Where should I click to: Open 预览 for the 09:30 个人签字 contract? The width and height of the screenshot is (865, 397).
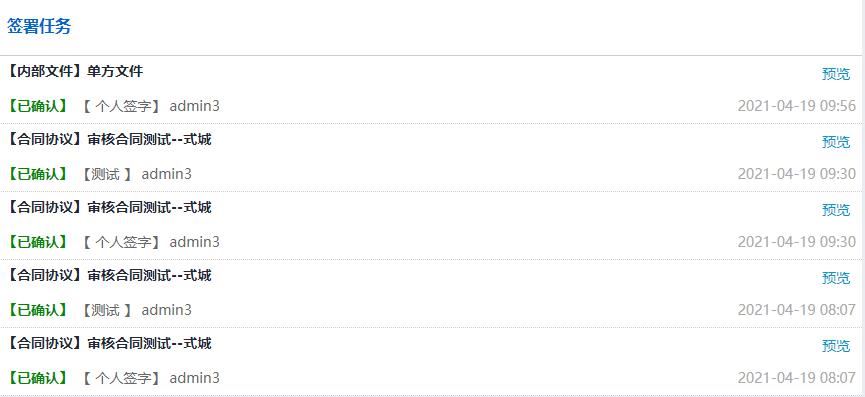[836, 210]
